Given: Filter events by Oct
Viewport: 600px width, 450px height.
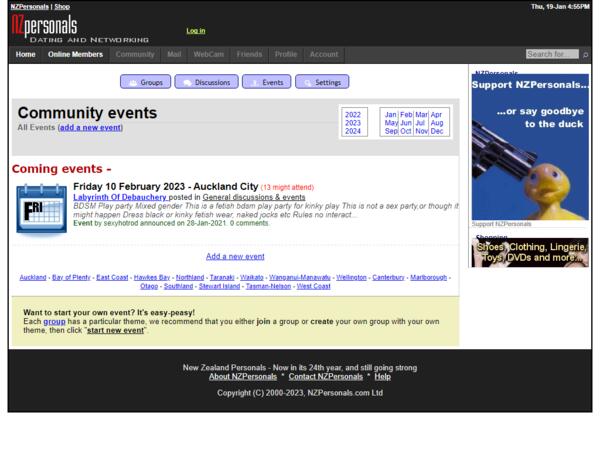Looking at the screenshot, I should tap(406, 131).
